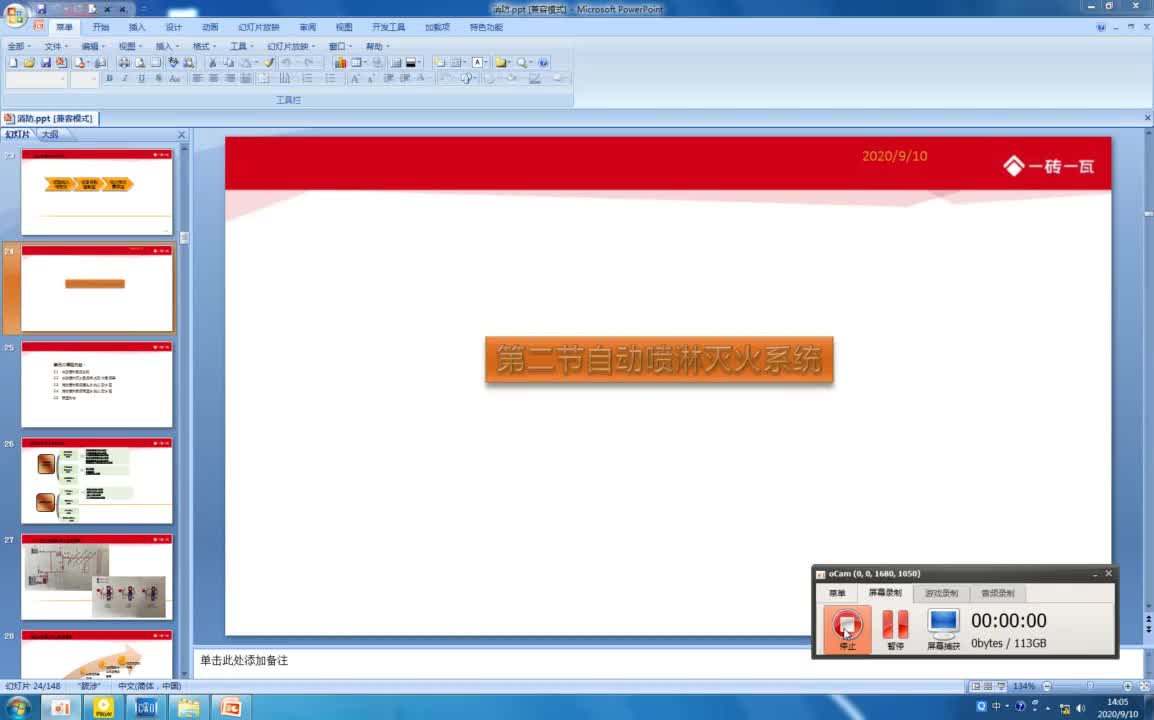This screenshot has width=1154, height=720.
Task: Toggle Bold formatting
Action: click(109, 78)
